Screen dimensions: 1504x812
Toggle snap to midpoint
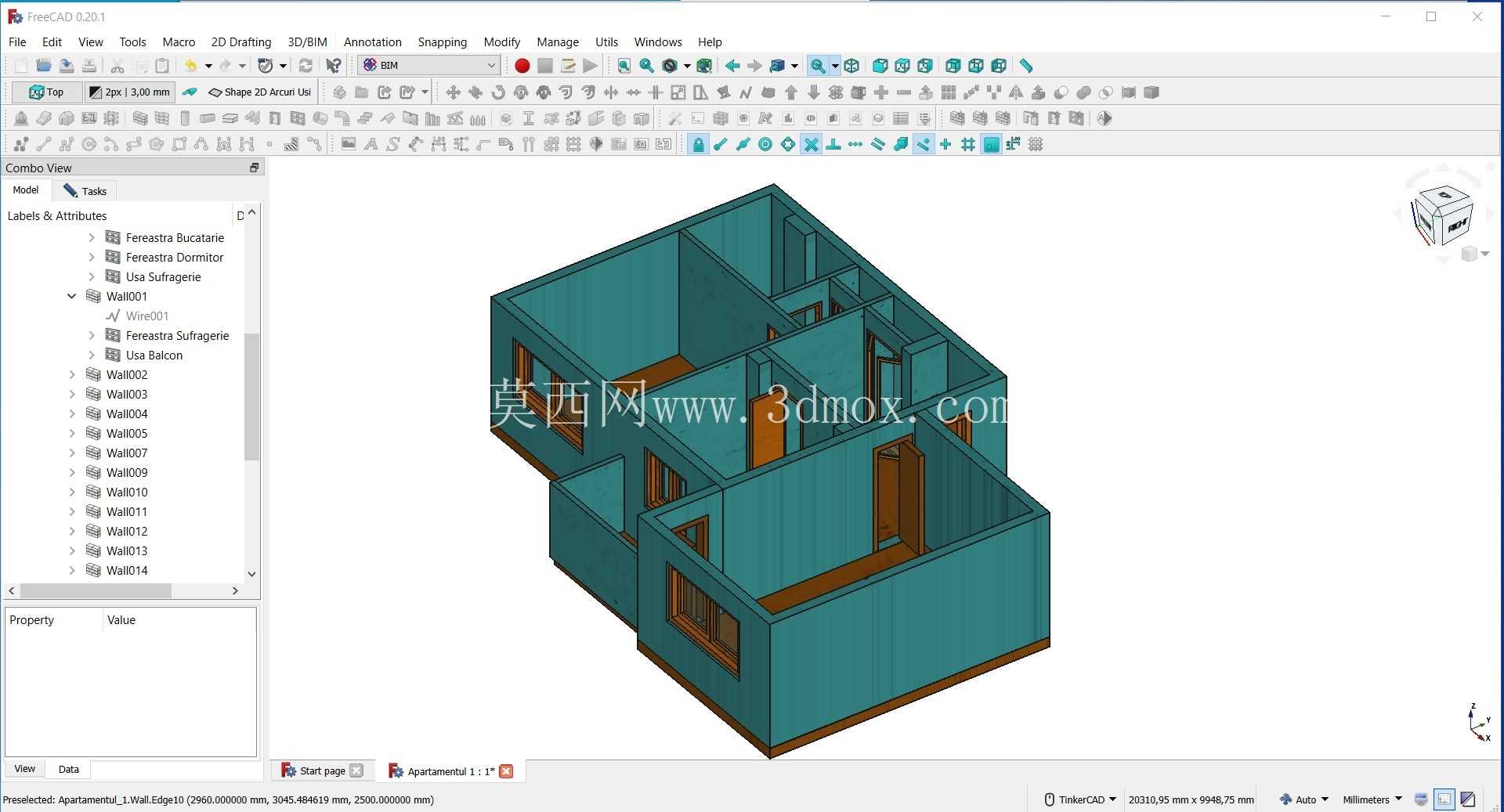[x=743, y=144]
